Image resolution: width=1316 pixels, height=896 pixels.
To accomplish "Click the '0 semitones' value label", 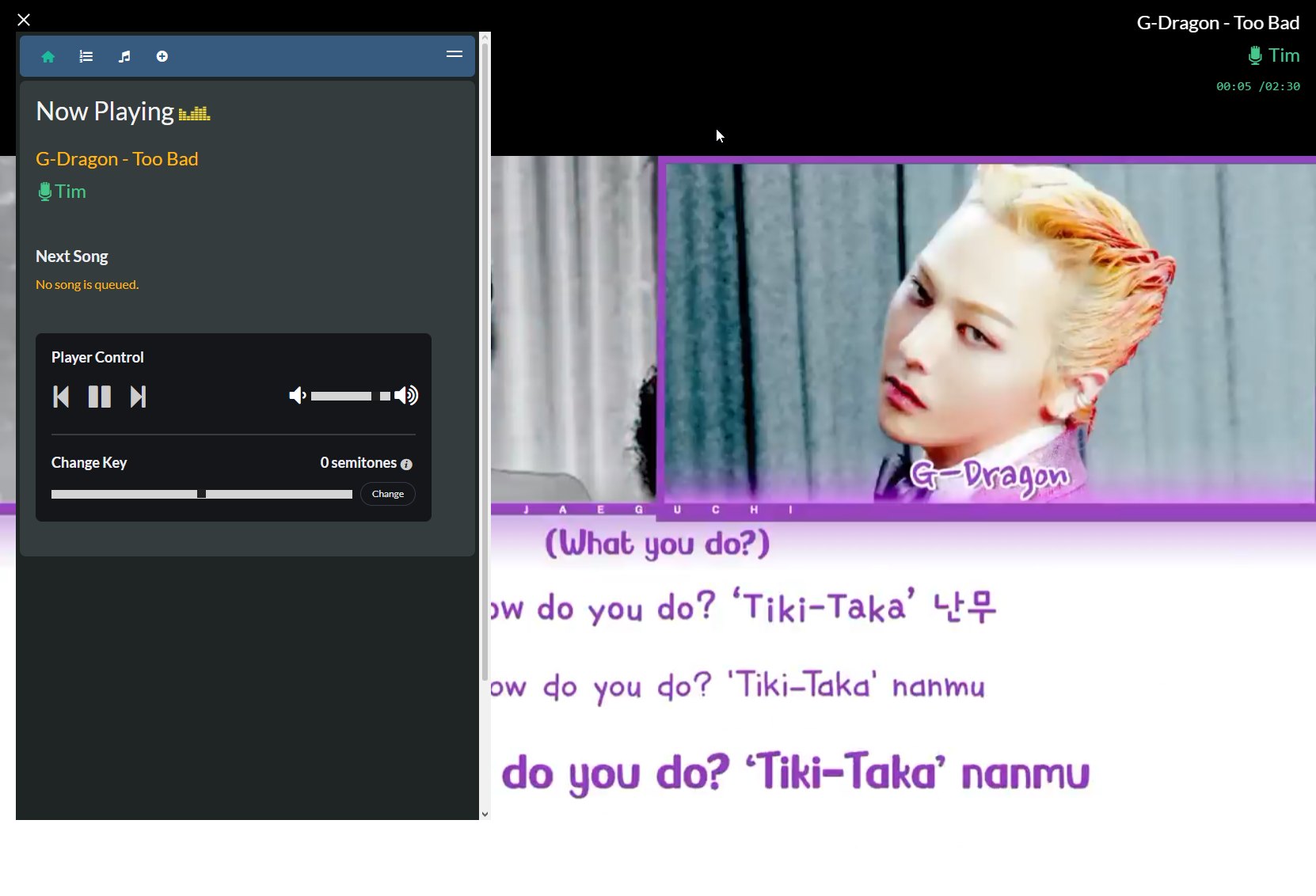I will coord(359,463).
